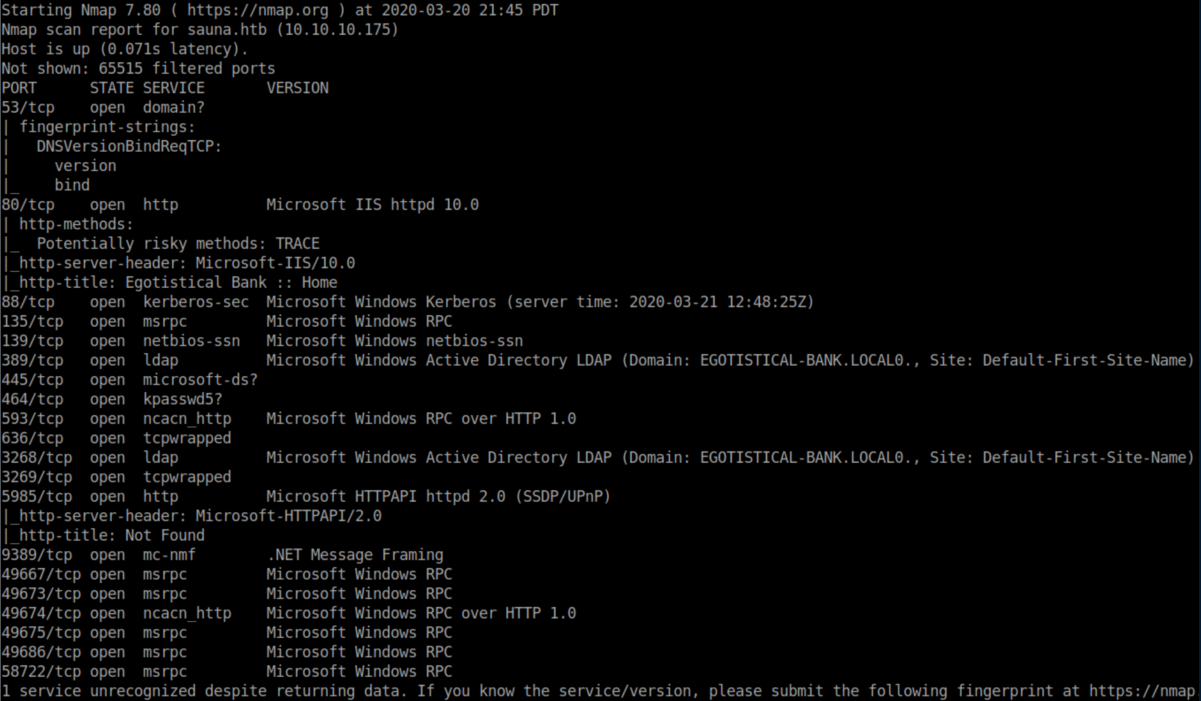Click the DNSVersionBindReqTCP fingerprint text
The height and width of the screenshot is (701, 1201).
point(128,146)
